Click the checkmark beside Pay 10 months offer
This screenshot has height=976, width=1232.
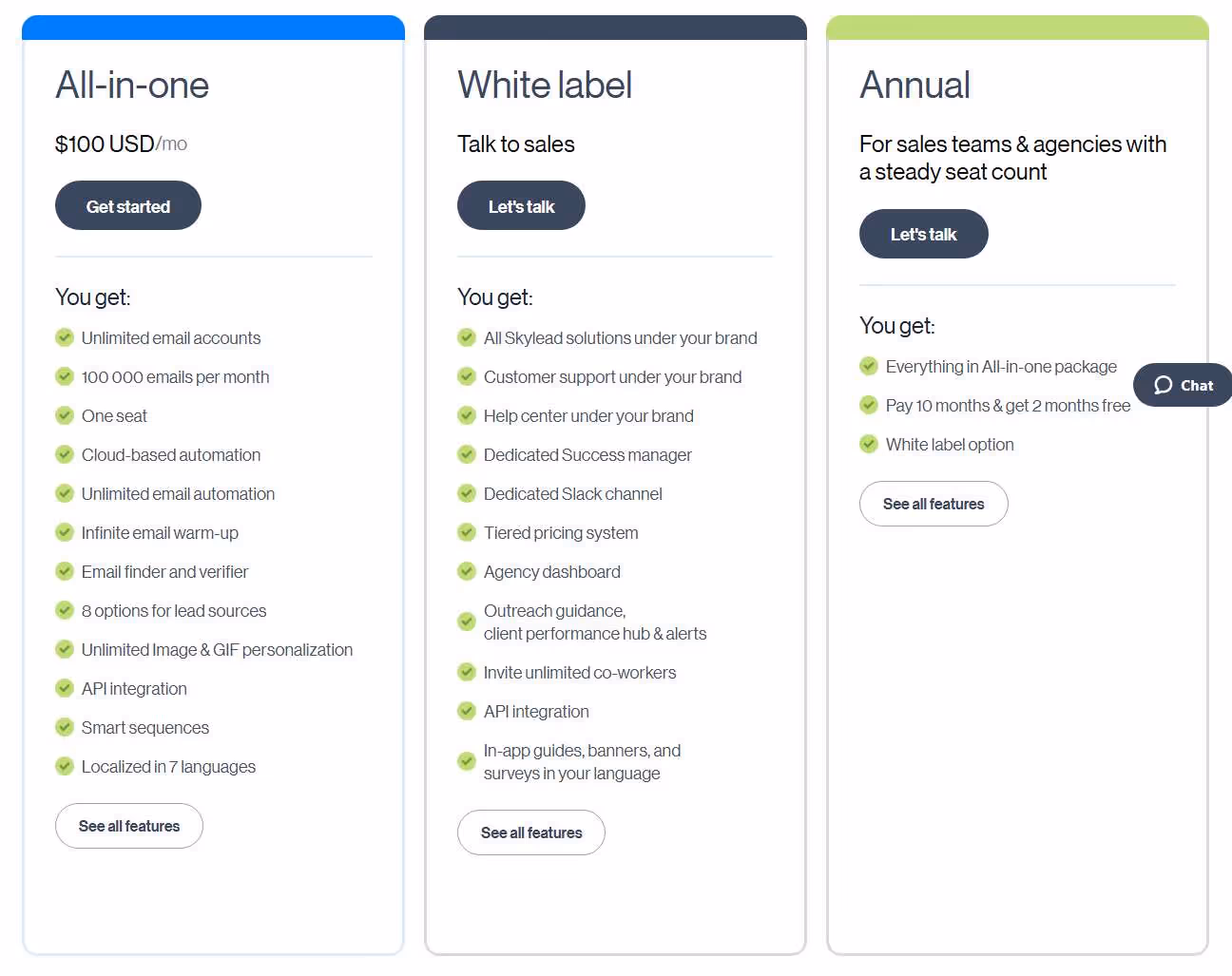click(868, 405)
